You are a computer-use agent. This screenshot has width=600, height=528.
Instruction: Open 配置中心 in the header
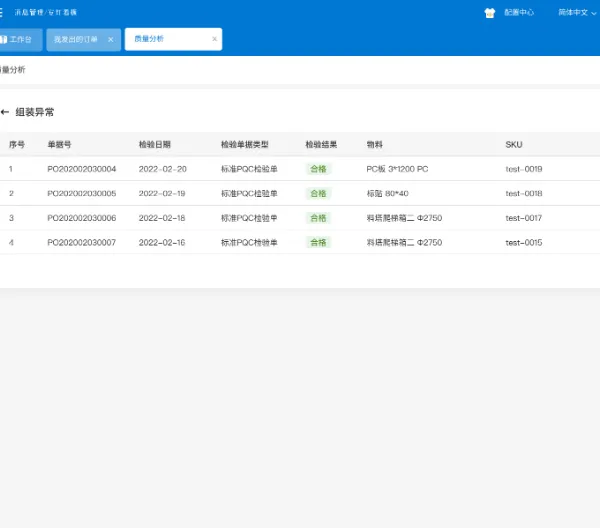519,13
